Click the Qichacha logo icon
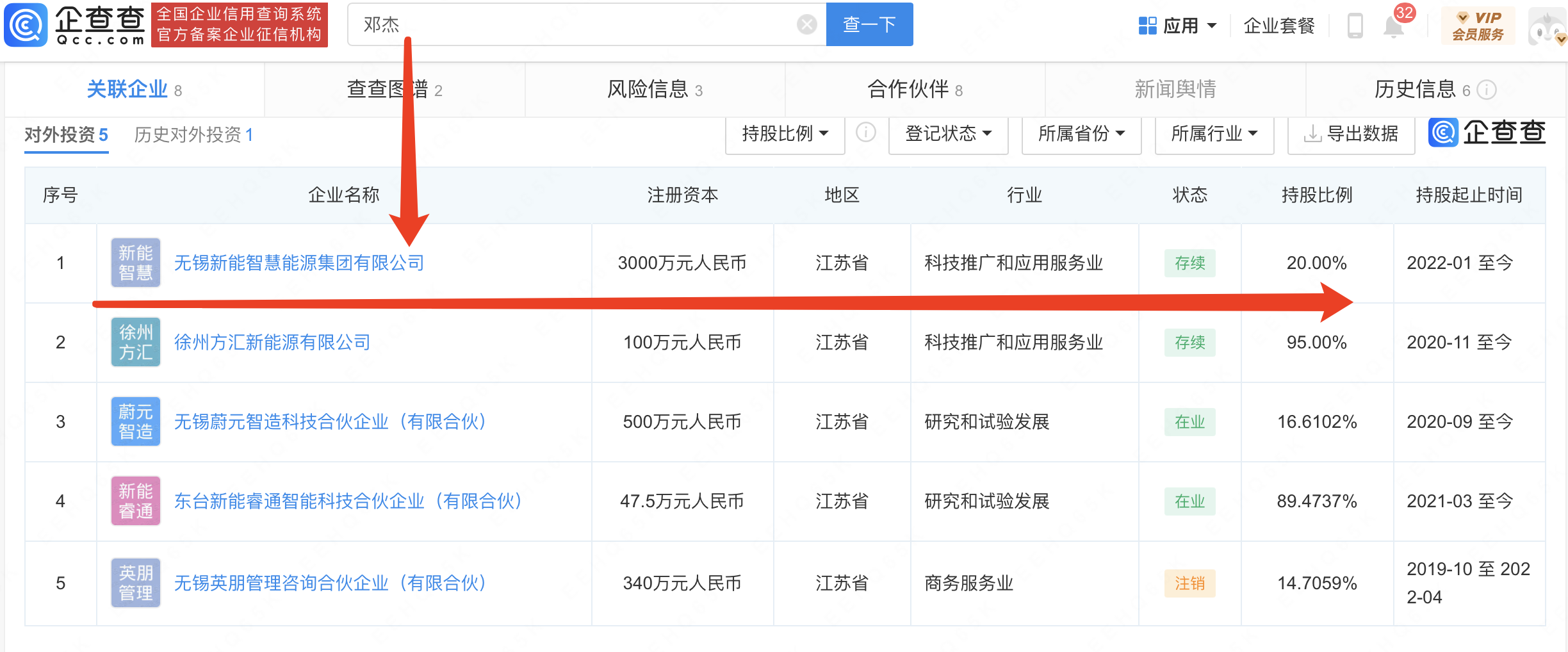This screenshot has height=652, width=1568. click(x=26, y=24)
